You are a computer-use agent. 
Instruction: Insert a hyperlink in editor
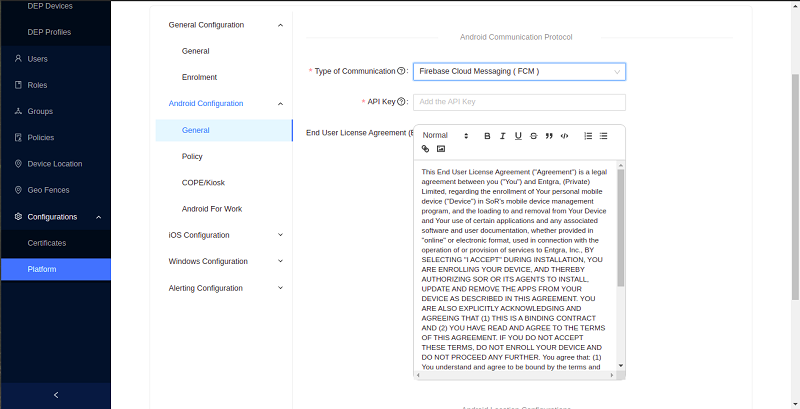click(x=426, y=149)
